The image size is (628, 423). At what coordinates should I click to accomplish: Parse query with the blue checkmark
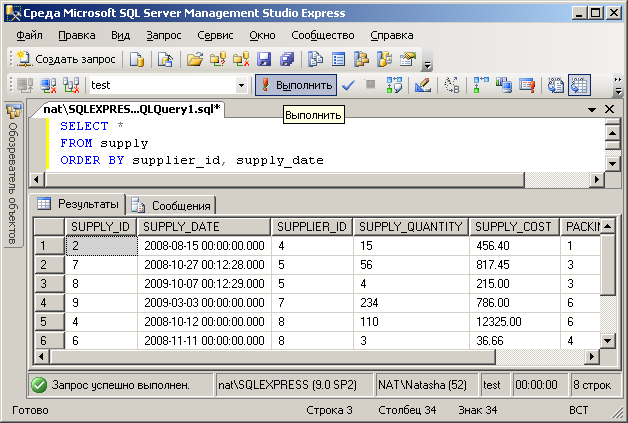click(348, 85)
